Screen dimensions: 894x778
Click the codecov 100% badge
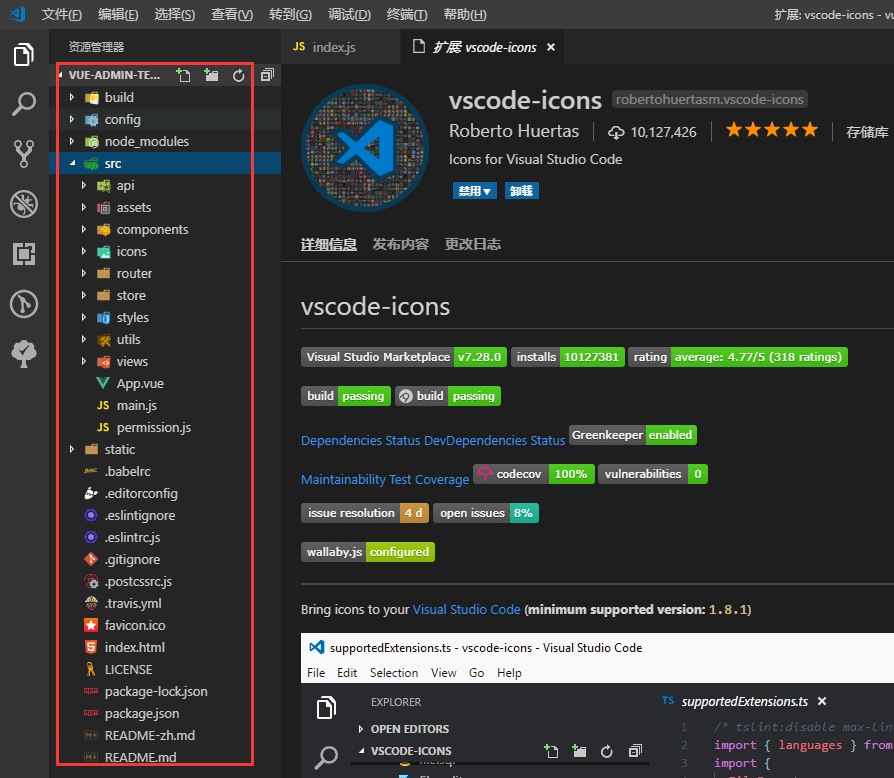[534, 474]
